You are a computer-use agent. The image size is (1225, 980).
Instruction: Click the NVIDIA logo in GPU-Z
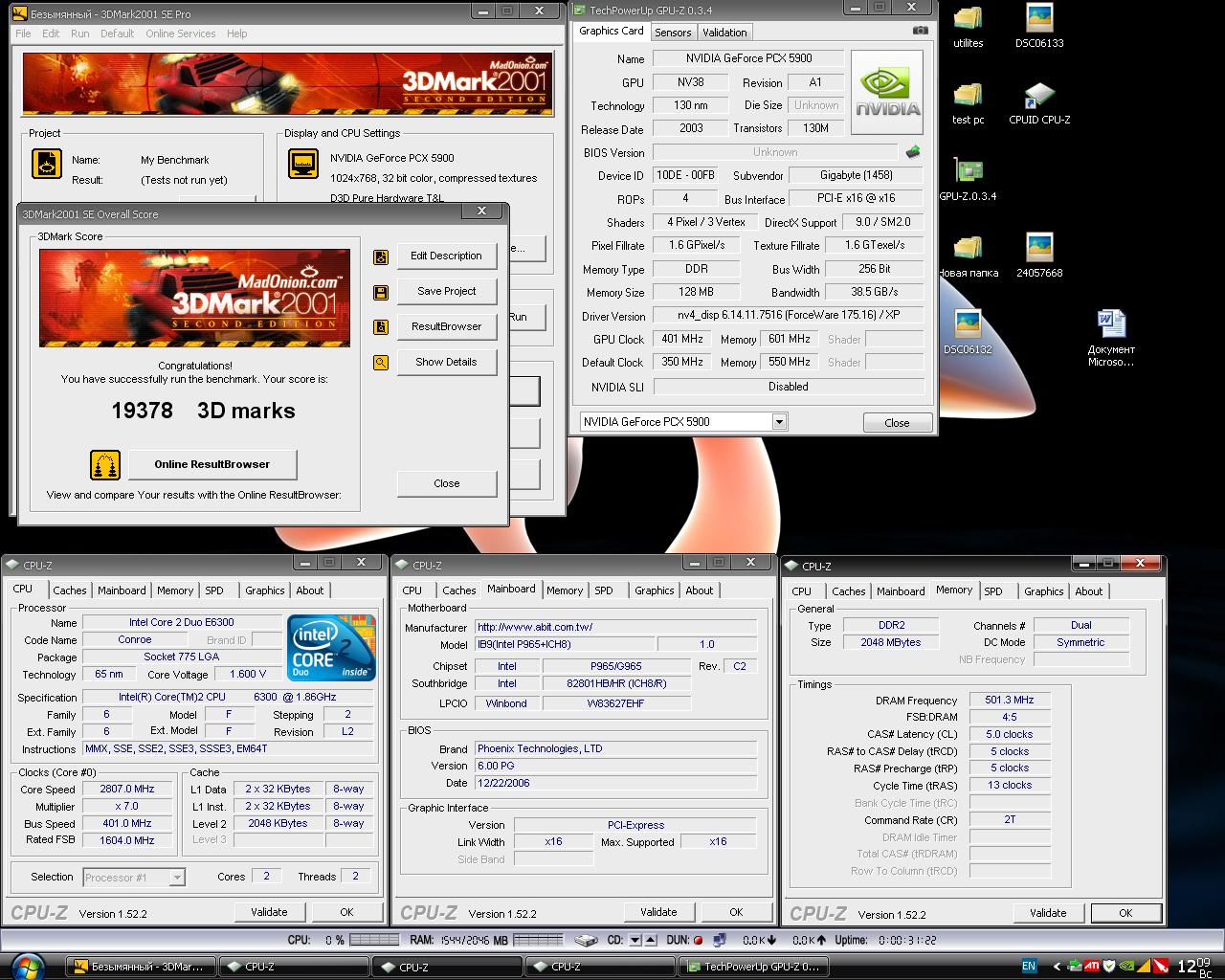pos(887,94)
